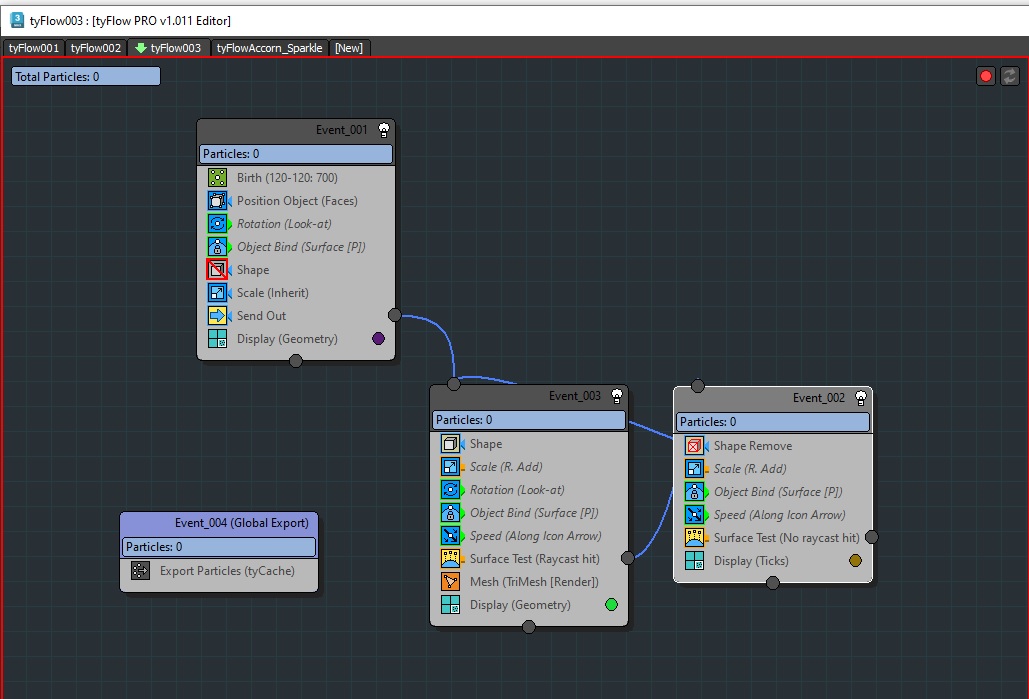The image size is (1029, 699).
Task: Select the Export Particles (tyCache) icon
Action: click(141, 571)
